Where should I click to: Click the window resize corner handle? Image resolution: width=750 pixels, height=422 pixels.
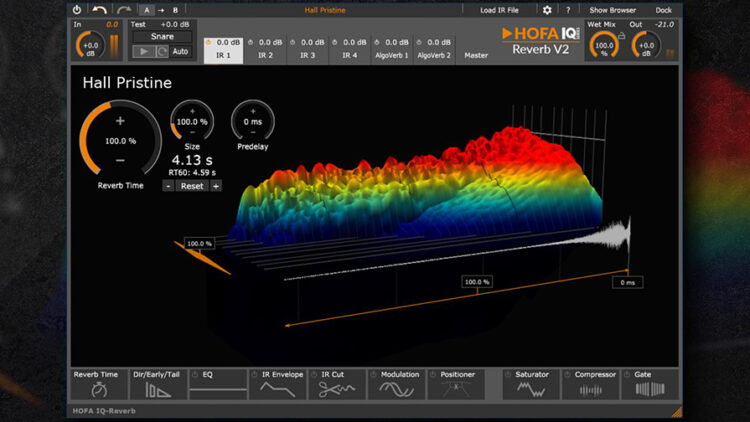(x=676, y=412)
